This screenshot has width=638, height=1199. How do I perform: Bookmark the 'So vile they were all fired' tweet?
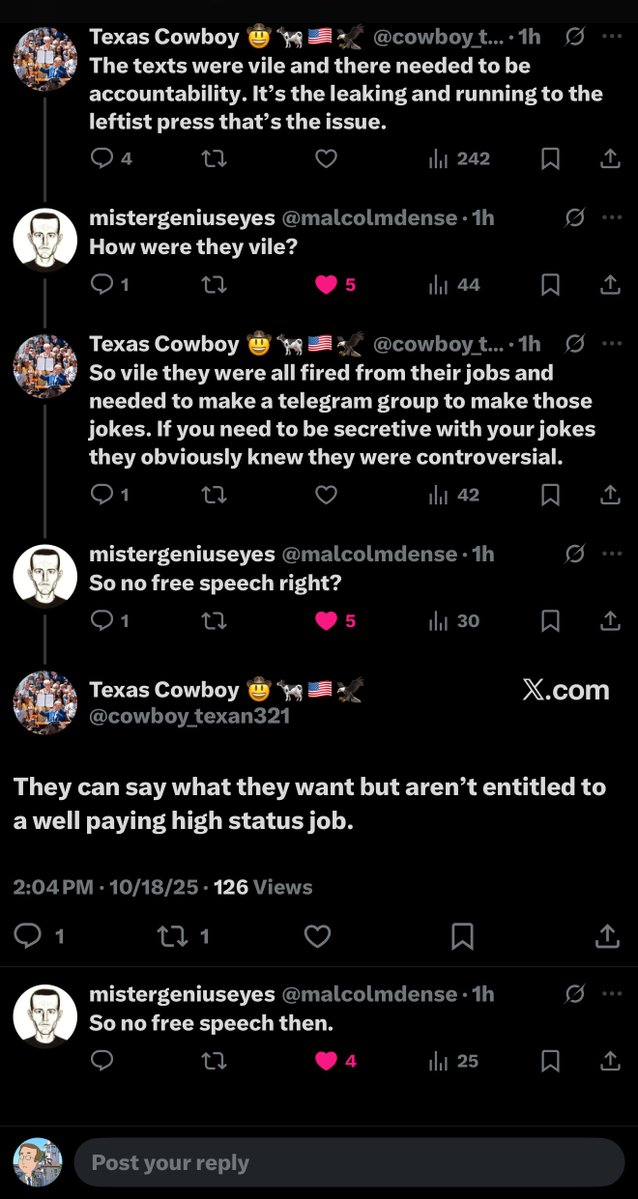[550, 495]
